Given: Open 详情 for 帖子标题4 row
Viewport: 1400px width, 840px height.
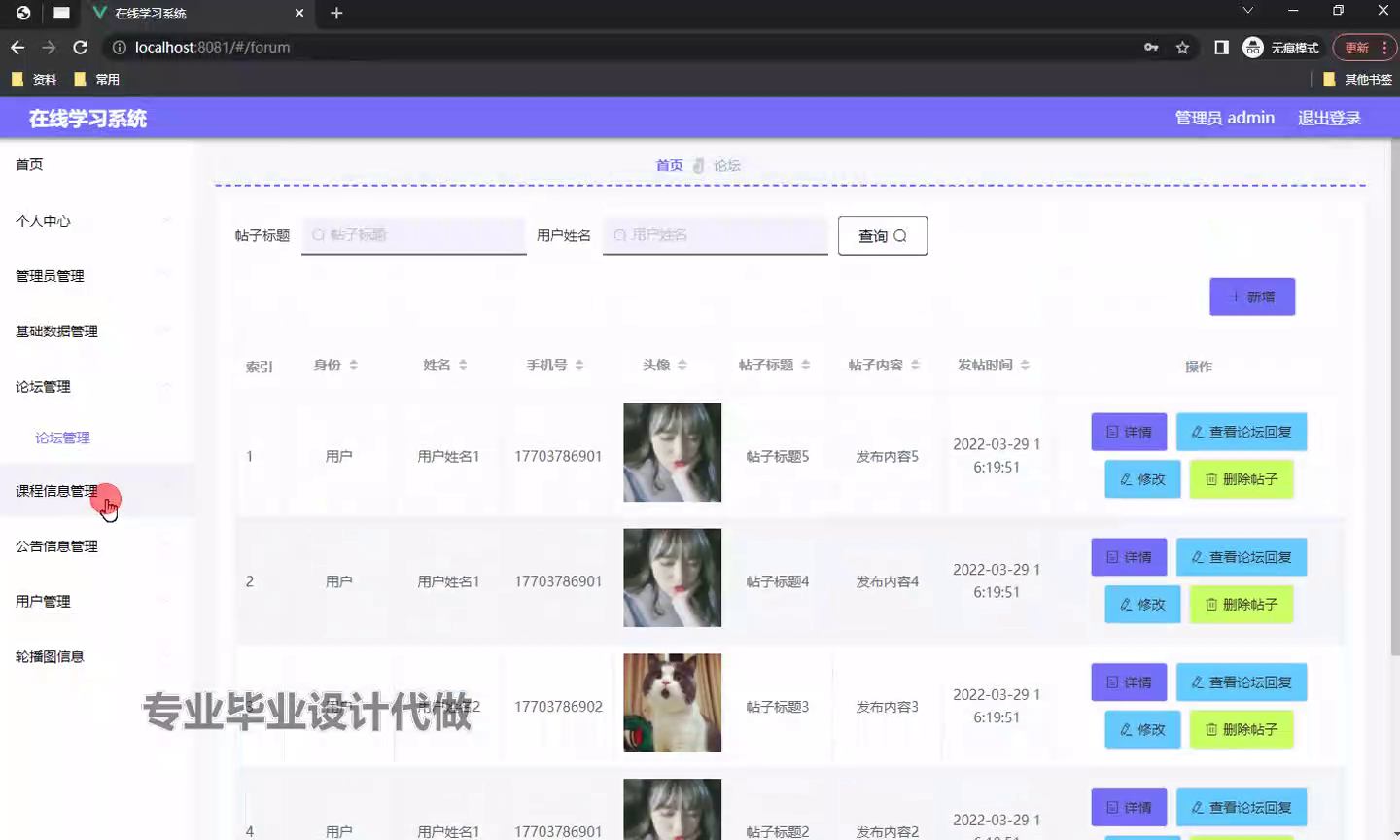Looking at the screenshot, I should tap(1129, 557).
